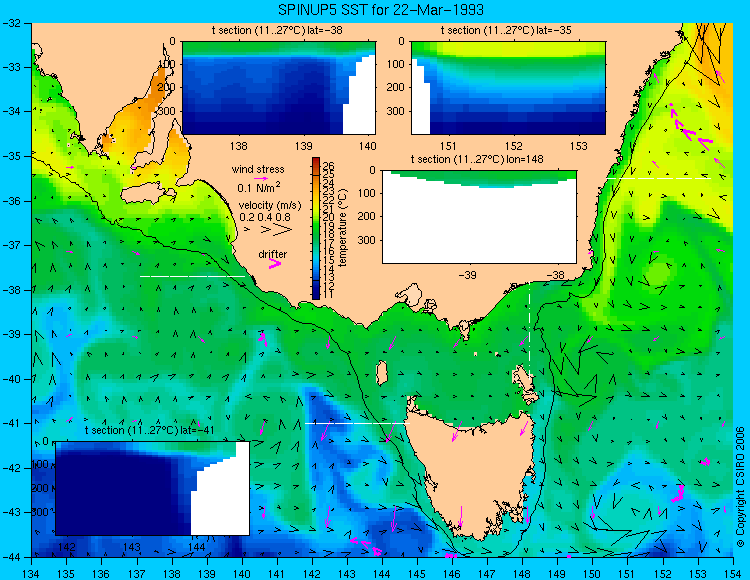This screenshot has width=750, height=580.
Task: Click the 'drifter' legend label
Action: click(273, 254)
